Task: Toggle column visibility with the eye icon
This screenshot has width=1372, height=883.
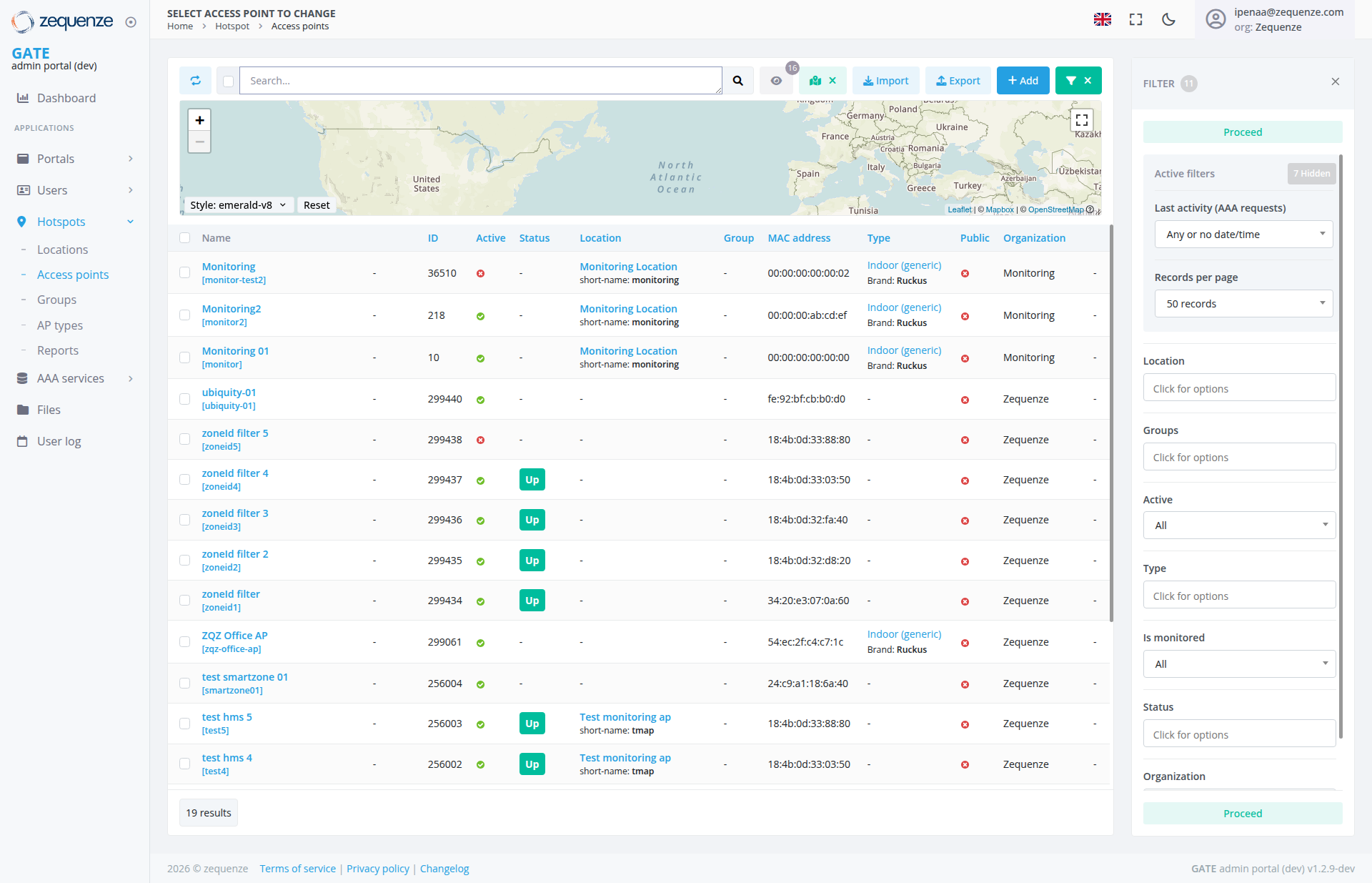Action: point(777,80)
